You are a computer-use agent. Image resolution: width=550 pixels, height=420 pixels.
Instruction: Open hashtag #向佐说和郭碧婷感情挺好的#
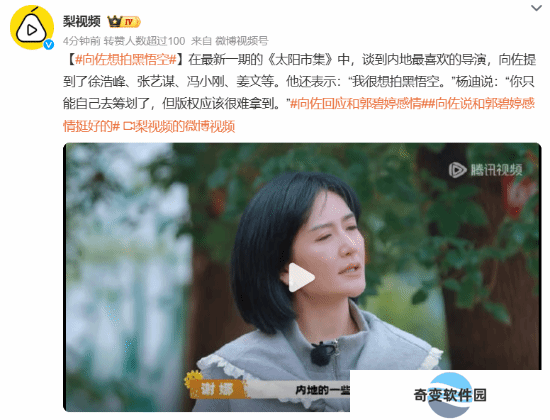click(x=299, y=115)
